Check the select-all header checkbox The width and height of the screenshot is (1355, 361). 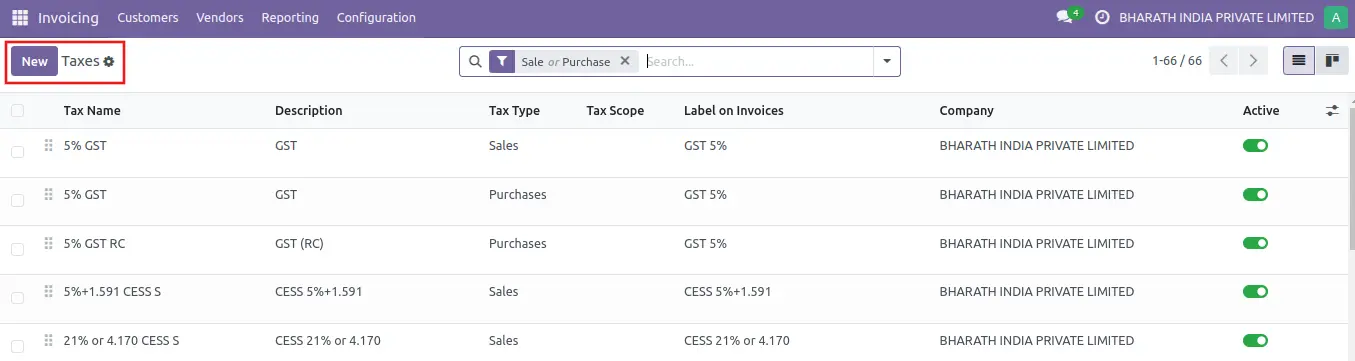[x=17, y=111]
